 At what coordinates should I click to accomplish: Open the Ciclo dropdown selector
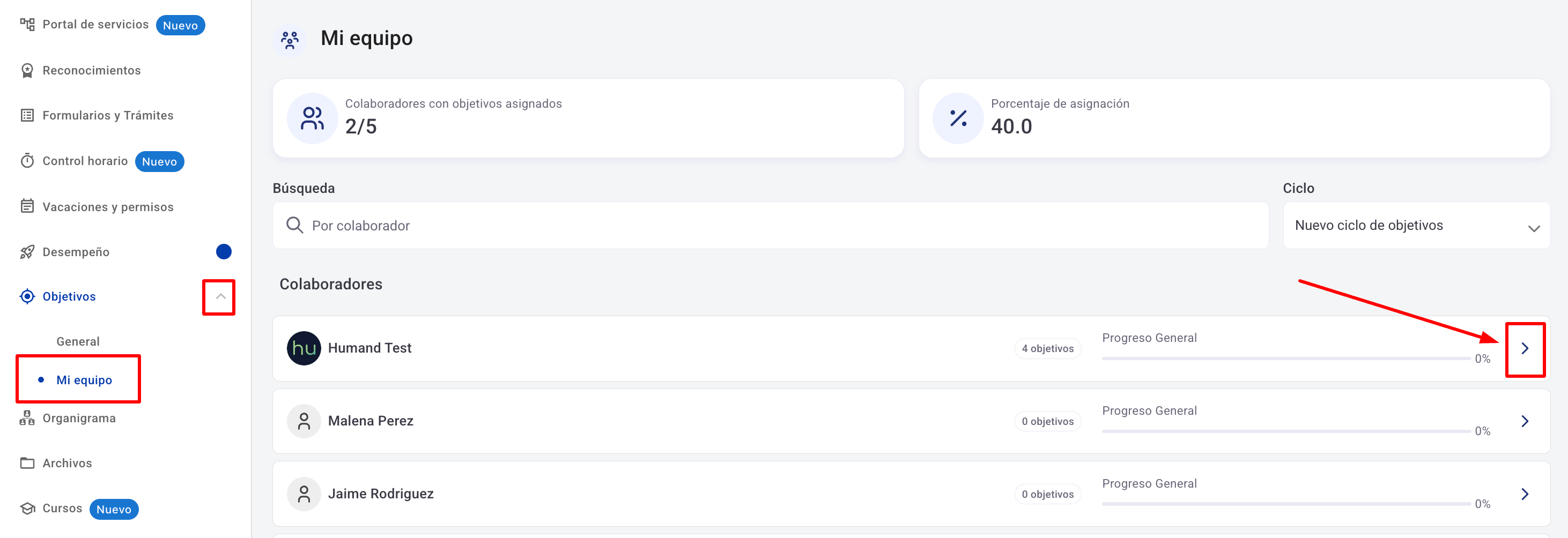tap(1416, 226)
